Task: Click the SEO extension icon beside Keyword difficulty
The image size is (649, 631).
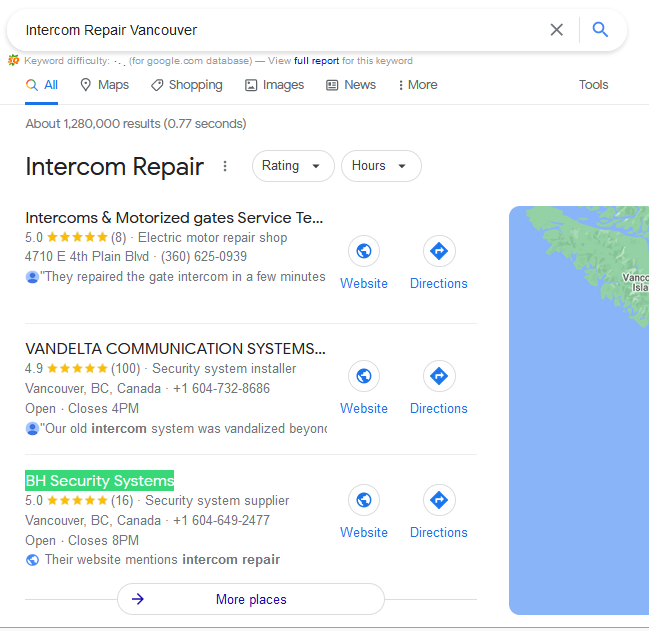Action: pos(14,61)
